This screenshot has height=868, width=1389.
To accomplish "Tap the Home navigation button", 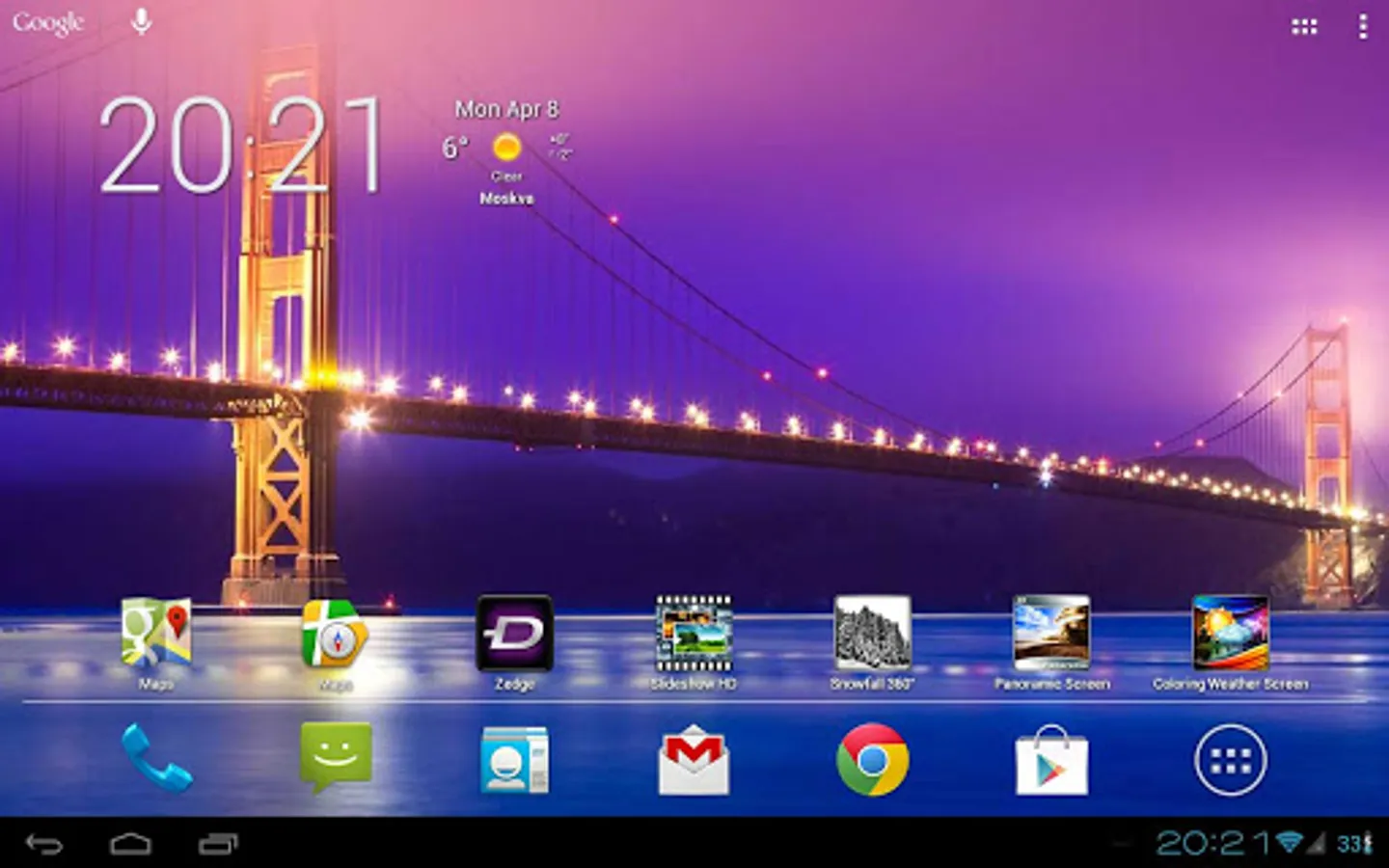I will (130, 845).
